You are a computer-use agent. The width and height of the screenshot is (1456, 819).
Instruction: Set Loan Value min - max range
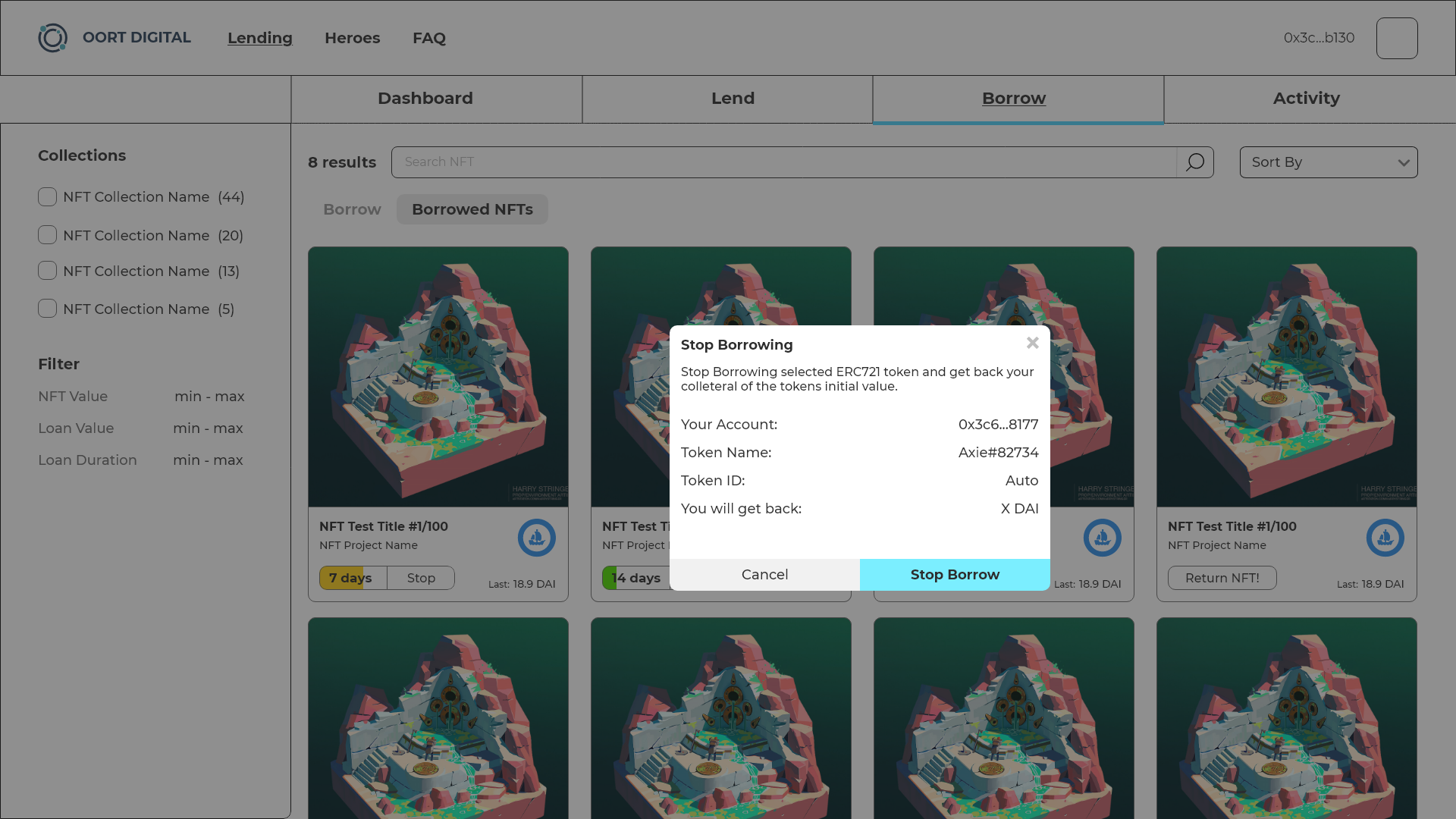pyautogui.click(x=208, y=428)
